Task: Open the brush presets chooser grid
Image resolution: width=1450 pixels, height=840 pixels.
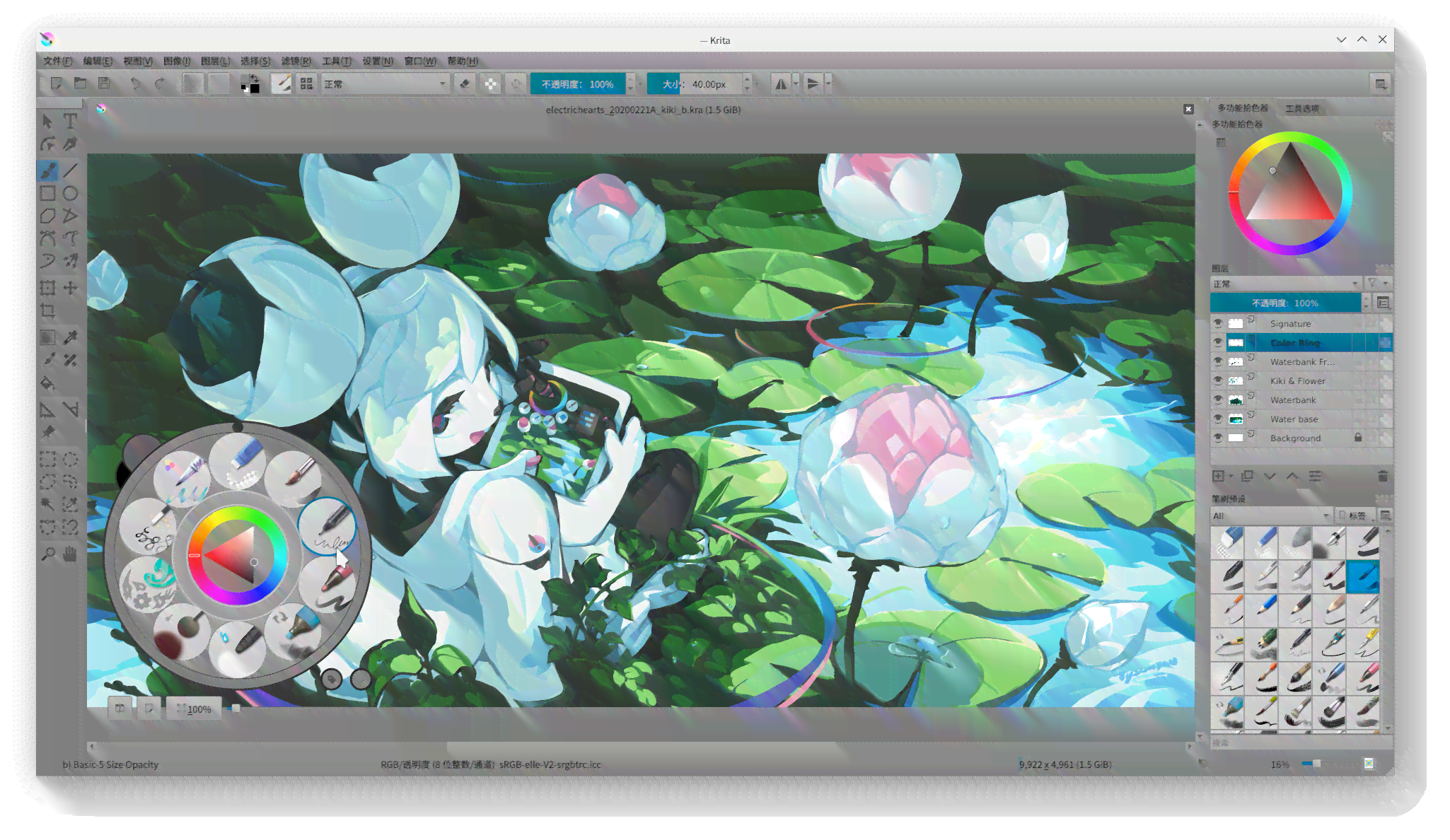Action: pos(306,84)
